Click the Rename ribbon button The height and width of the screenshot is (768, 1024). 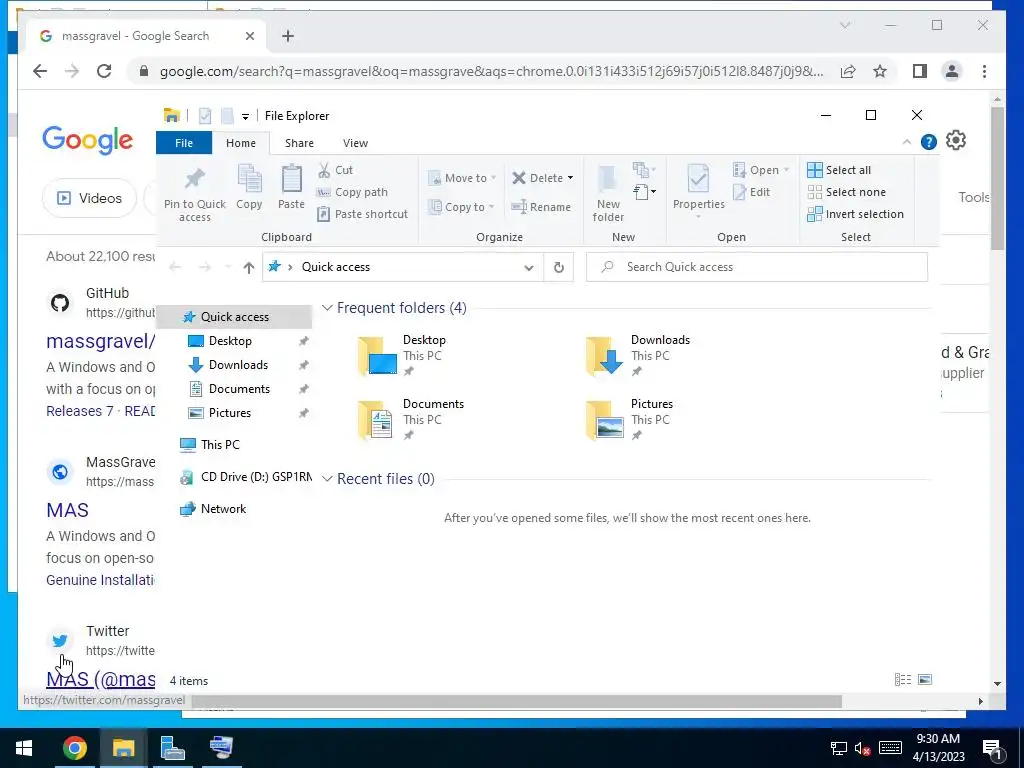[541, 207]
